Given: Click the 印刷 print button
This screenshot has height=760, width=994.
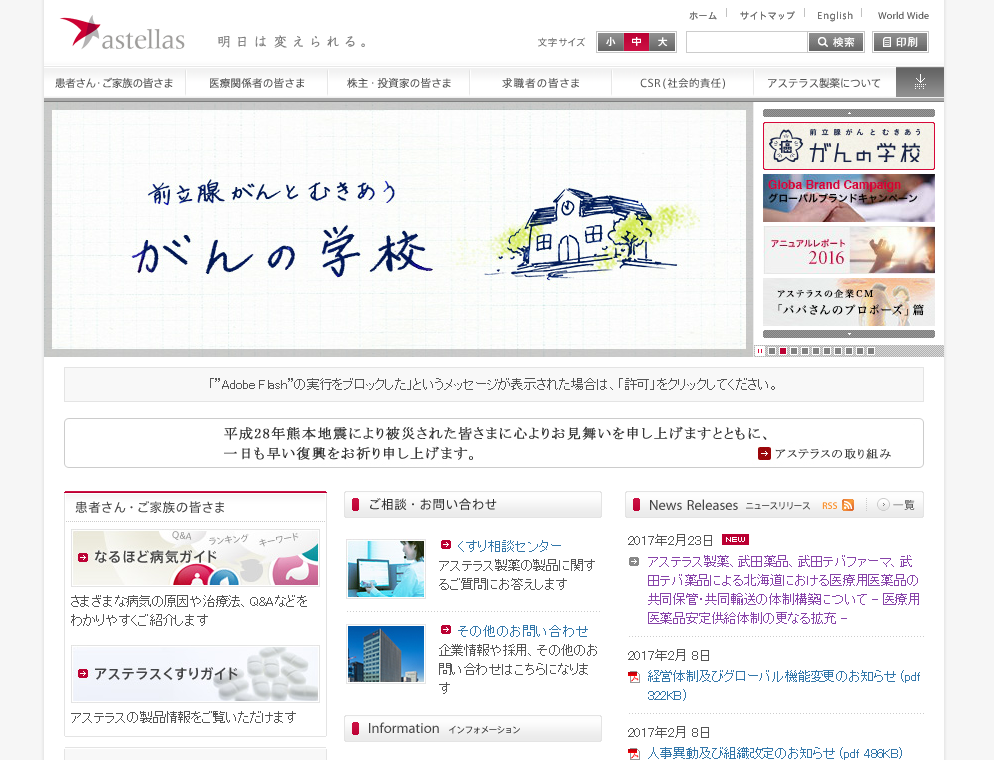Looking at the screenshot, I should [901, 42].
